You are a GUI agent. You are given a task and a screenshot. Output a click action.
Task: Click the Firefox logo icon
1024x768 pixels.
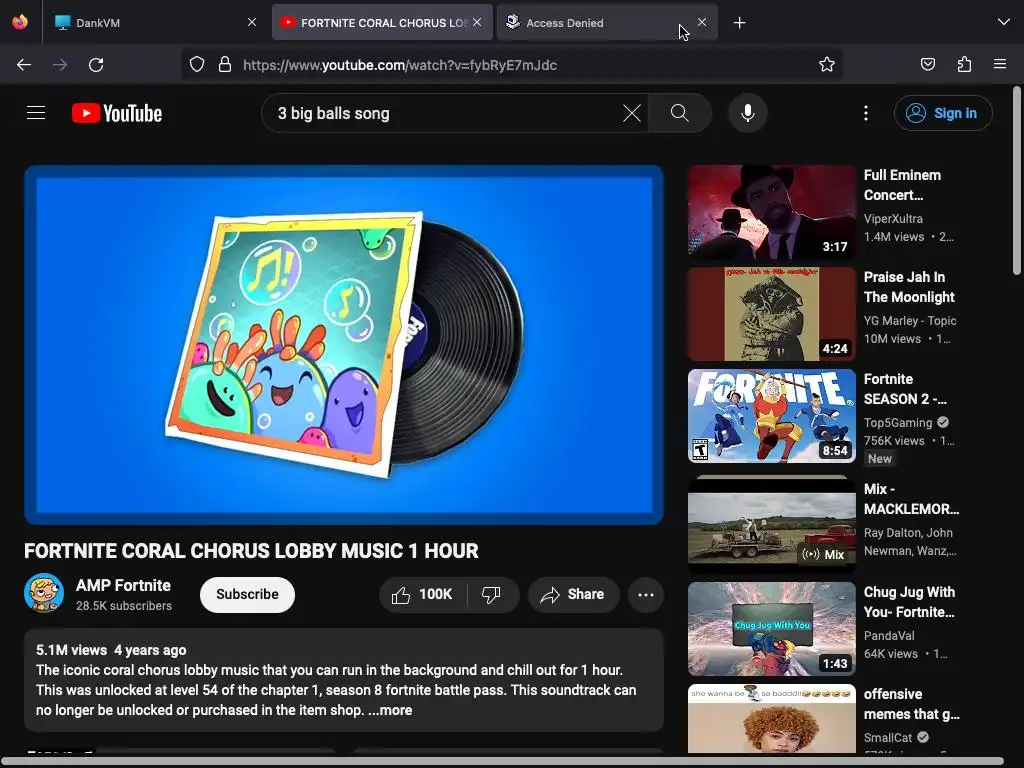pos(20,22)
